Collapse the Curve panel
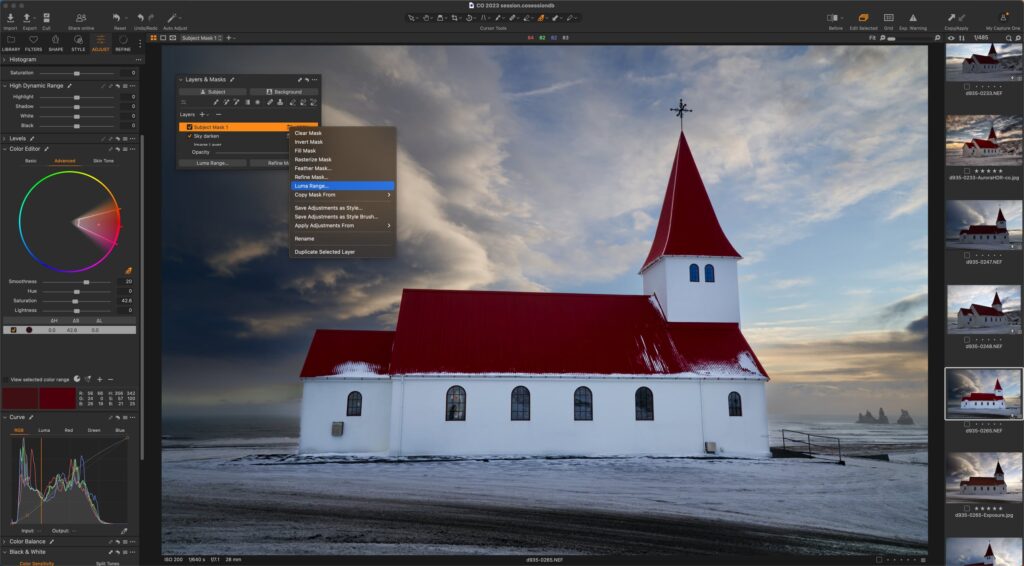The width and height of the screenshot is (1024, 566). 4,417
